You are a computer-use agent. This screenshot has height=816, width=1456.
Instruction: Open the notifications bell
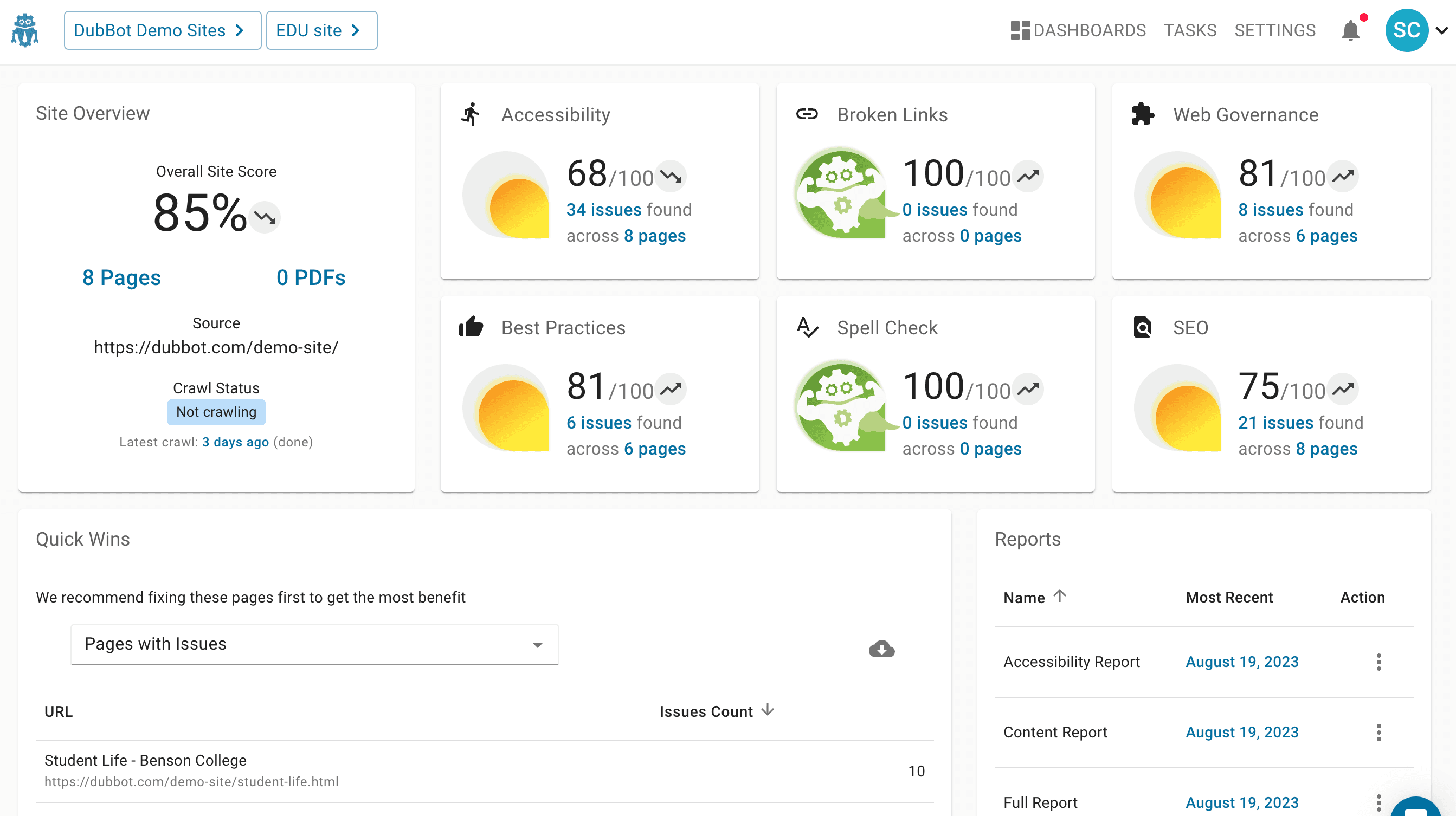click(x=1350, y=30)
